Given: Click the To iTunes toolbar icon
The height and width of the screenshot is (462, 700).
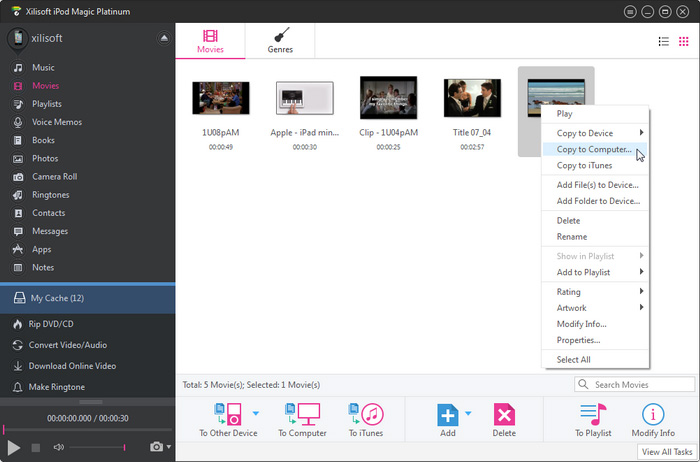Looking at the screenshot, I should (x=366, y=414).
